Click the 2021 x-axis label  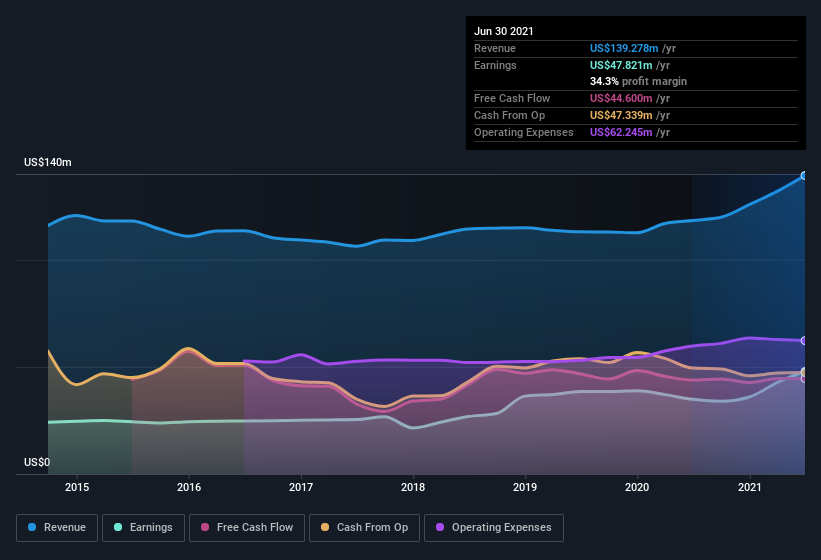pos(750,487)
